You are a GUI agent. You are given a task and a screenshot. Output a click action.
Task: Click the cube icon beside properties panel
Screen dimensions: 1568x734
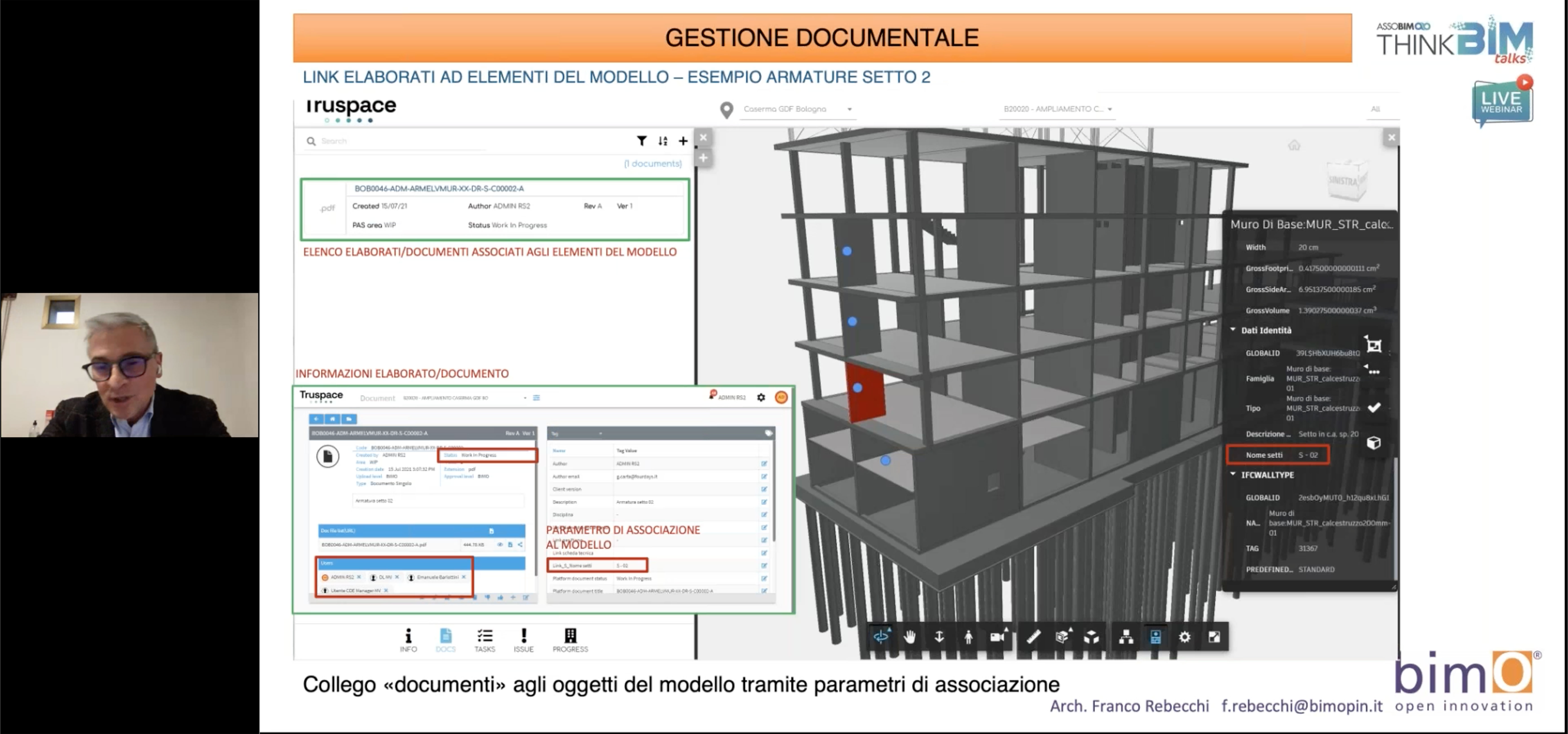pyautogui.click(x=1374, y=443)
